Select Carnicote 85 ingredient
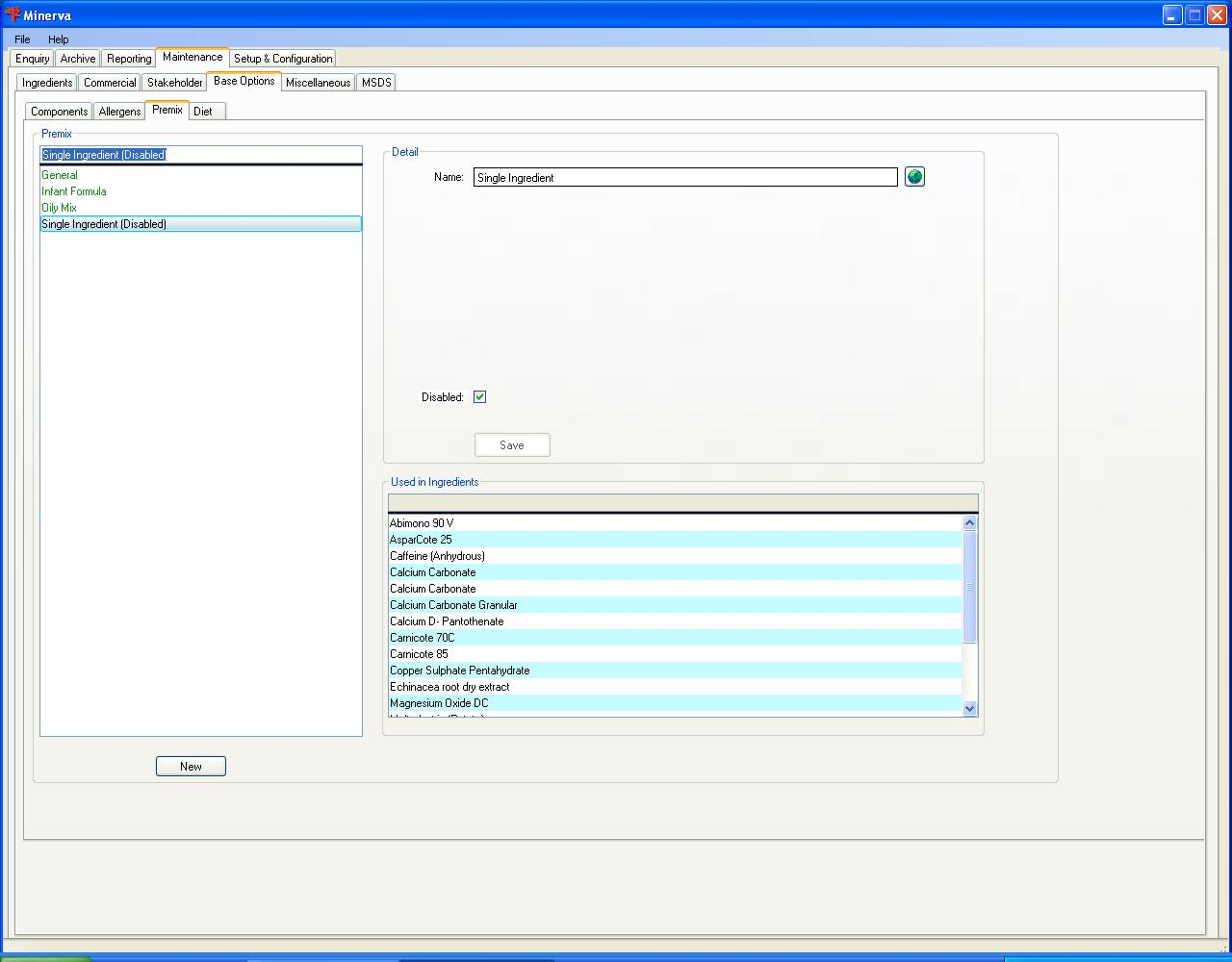The height and width of the screenshot is (962, 1232). (675, 654)
